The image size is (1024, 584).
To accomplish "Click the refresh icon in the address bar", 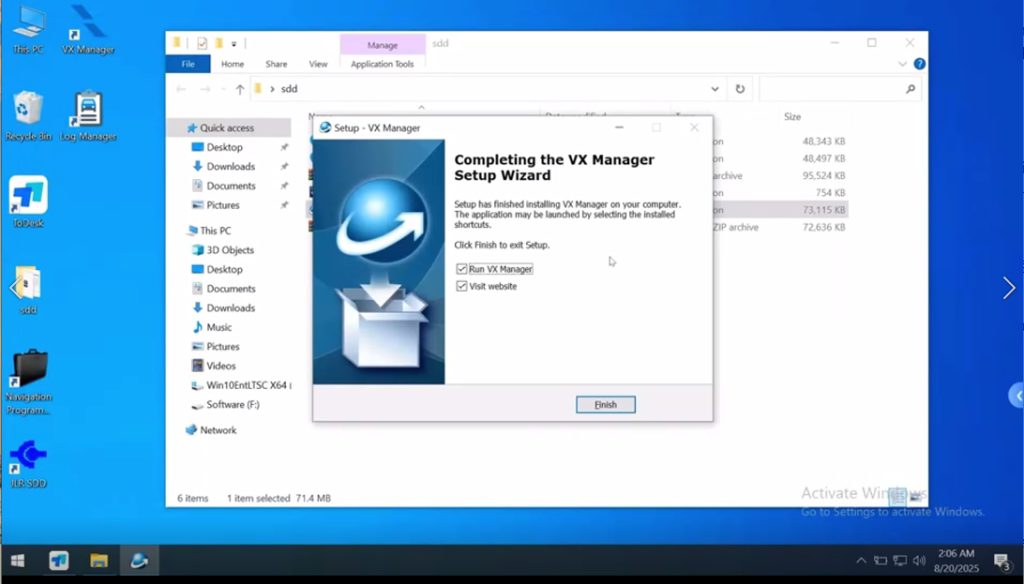I will click(x=738, y=89).
